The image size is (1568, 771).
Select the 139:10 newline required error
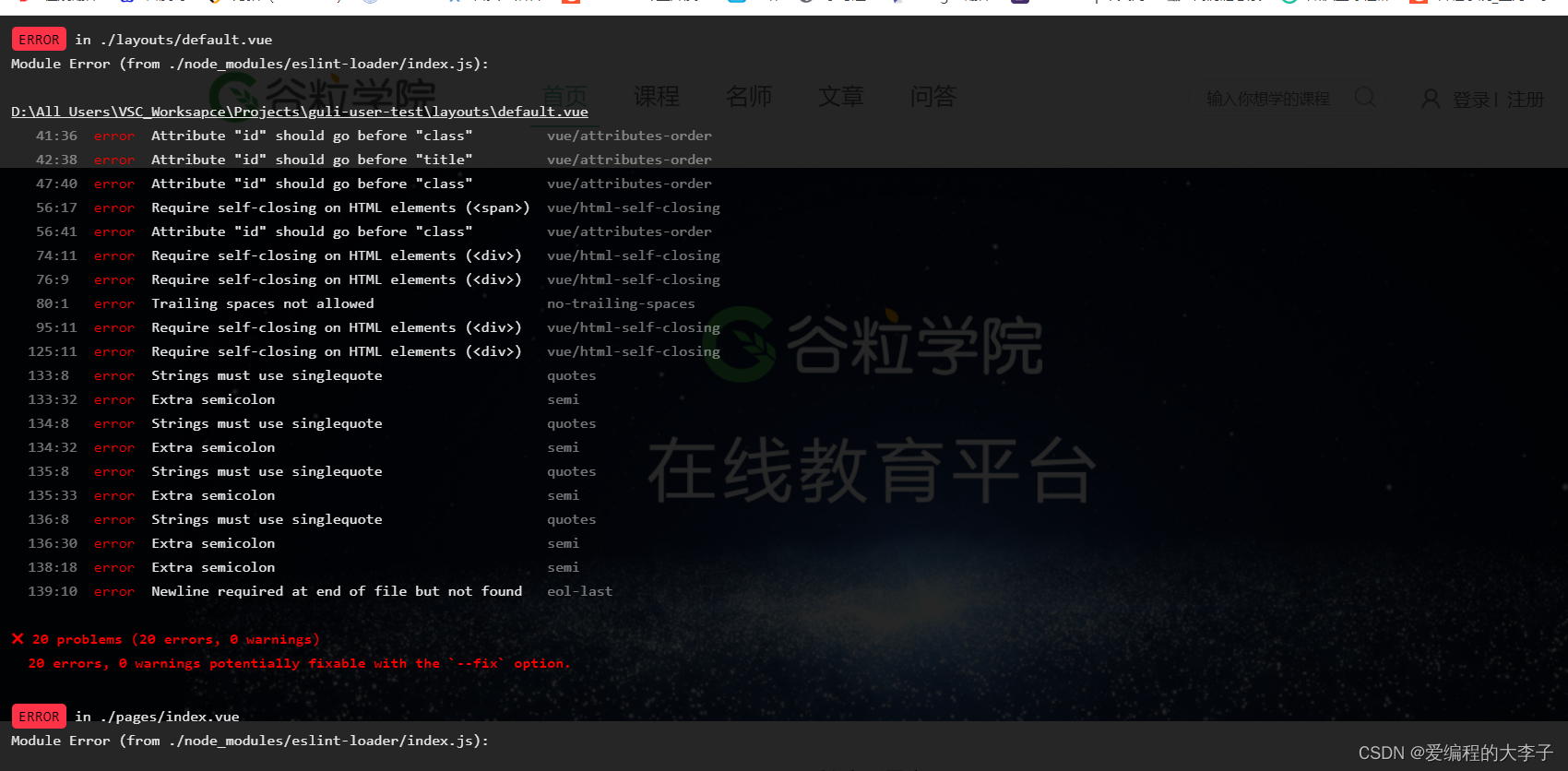(320, 591)
